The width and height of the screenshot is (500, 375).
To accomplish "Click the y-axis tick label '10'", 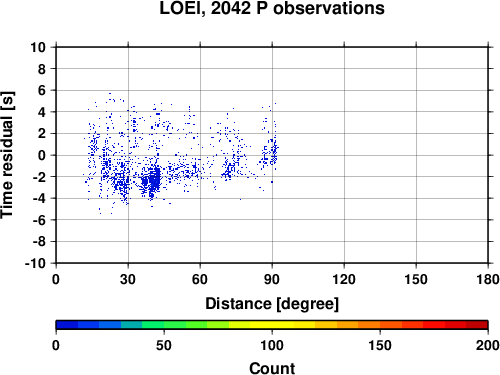I will 38,47.
